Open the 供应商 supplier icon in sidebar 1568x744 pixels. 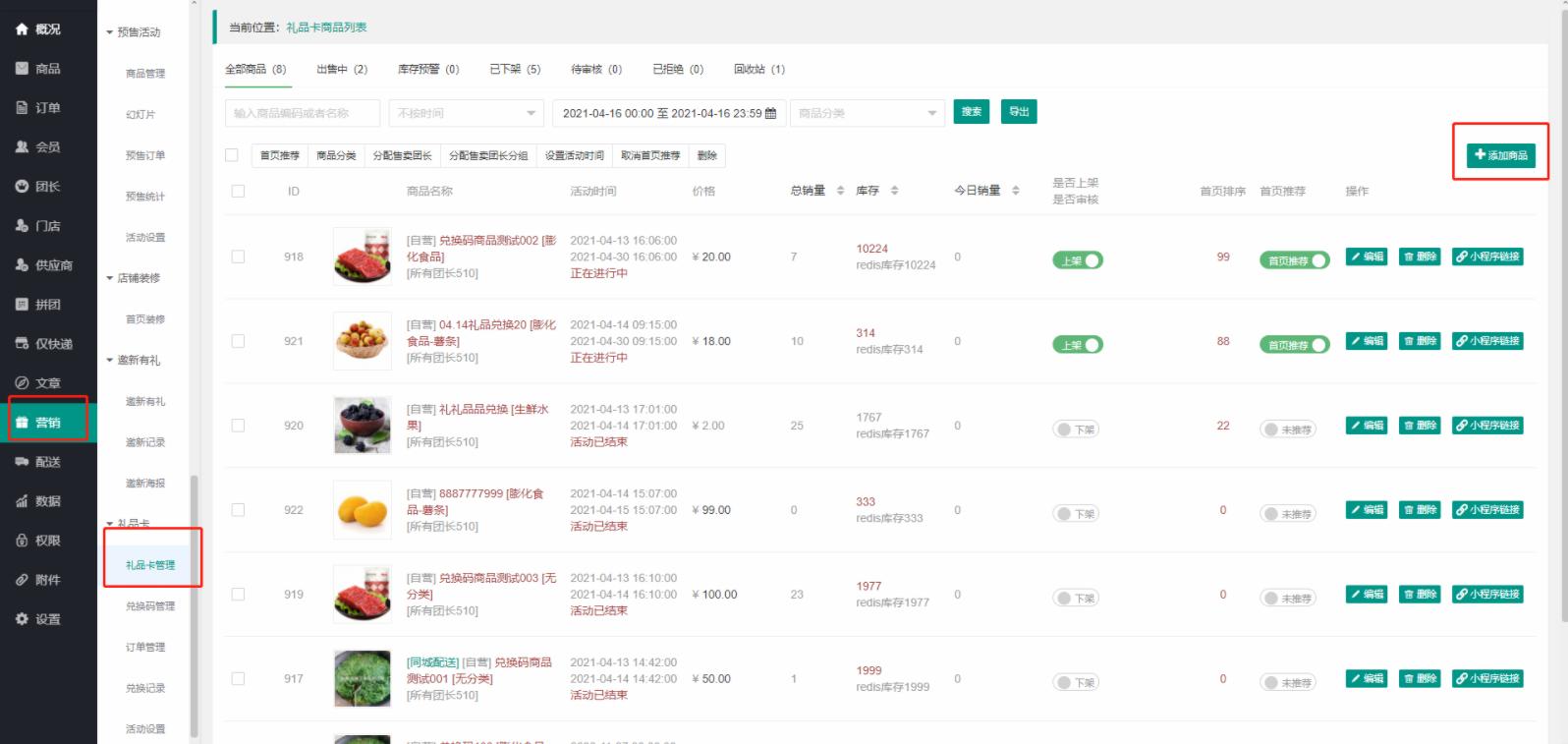pos(22,265)
